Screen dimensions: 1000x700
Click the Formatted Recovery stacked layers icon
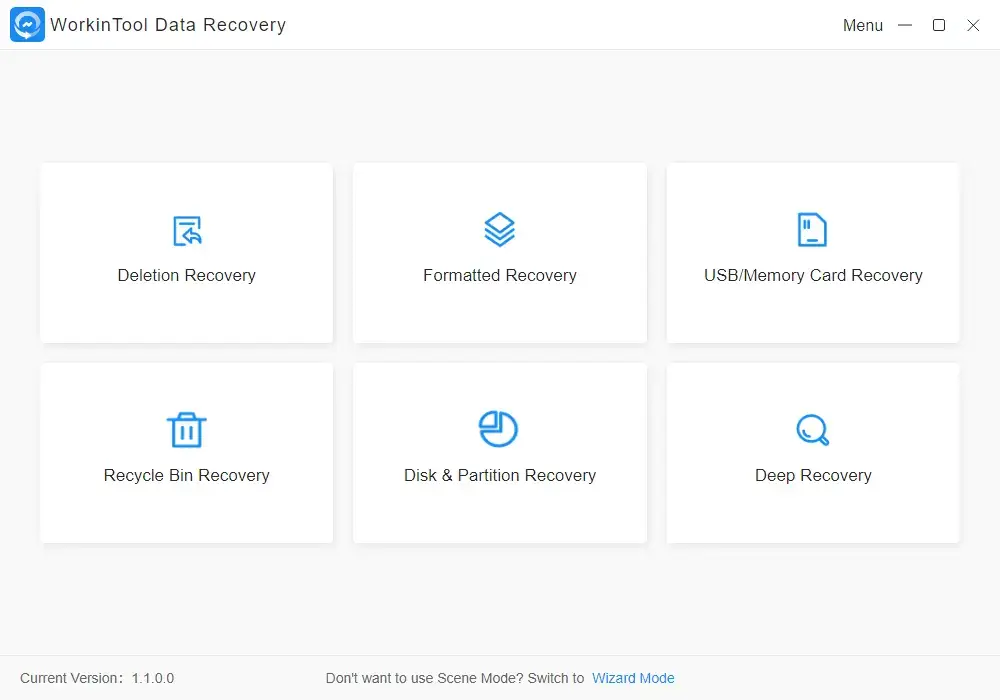coord(499,230)
